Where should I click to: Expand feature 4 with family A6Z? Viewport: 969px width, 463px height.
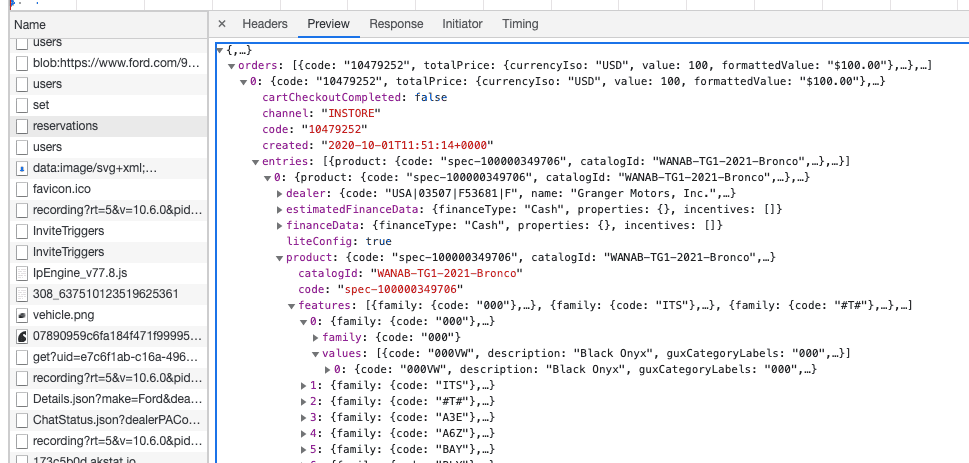[x=303, y=434]
